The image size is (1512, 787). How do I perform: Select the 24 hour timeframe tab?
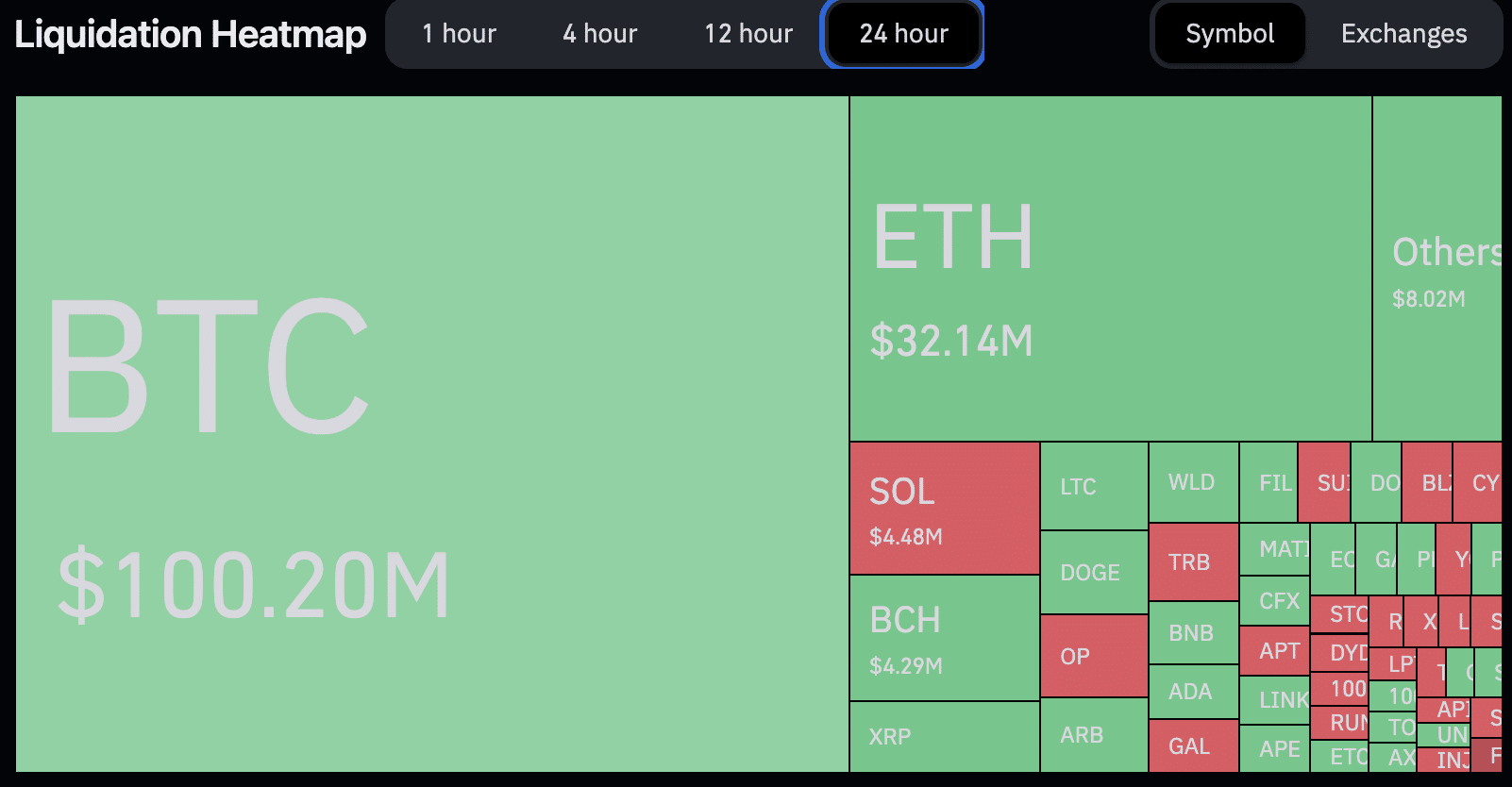(x=903, y=34)
